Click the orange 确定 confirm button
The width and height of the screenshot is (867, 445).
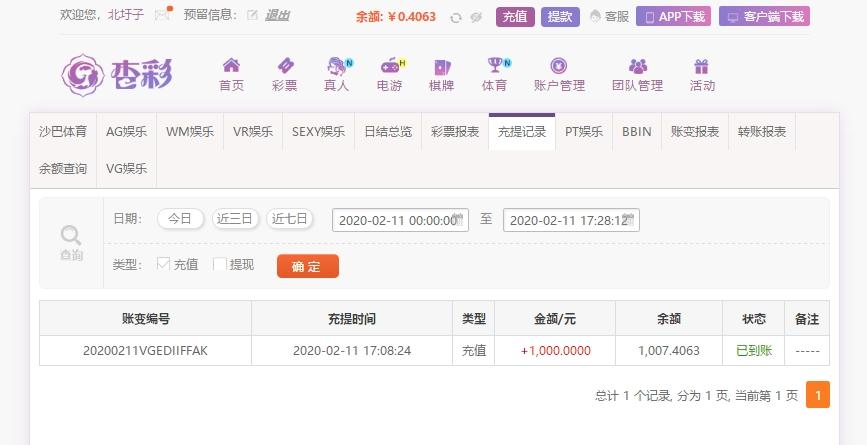point(307,266)
